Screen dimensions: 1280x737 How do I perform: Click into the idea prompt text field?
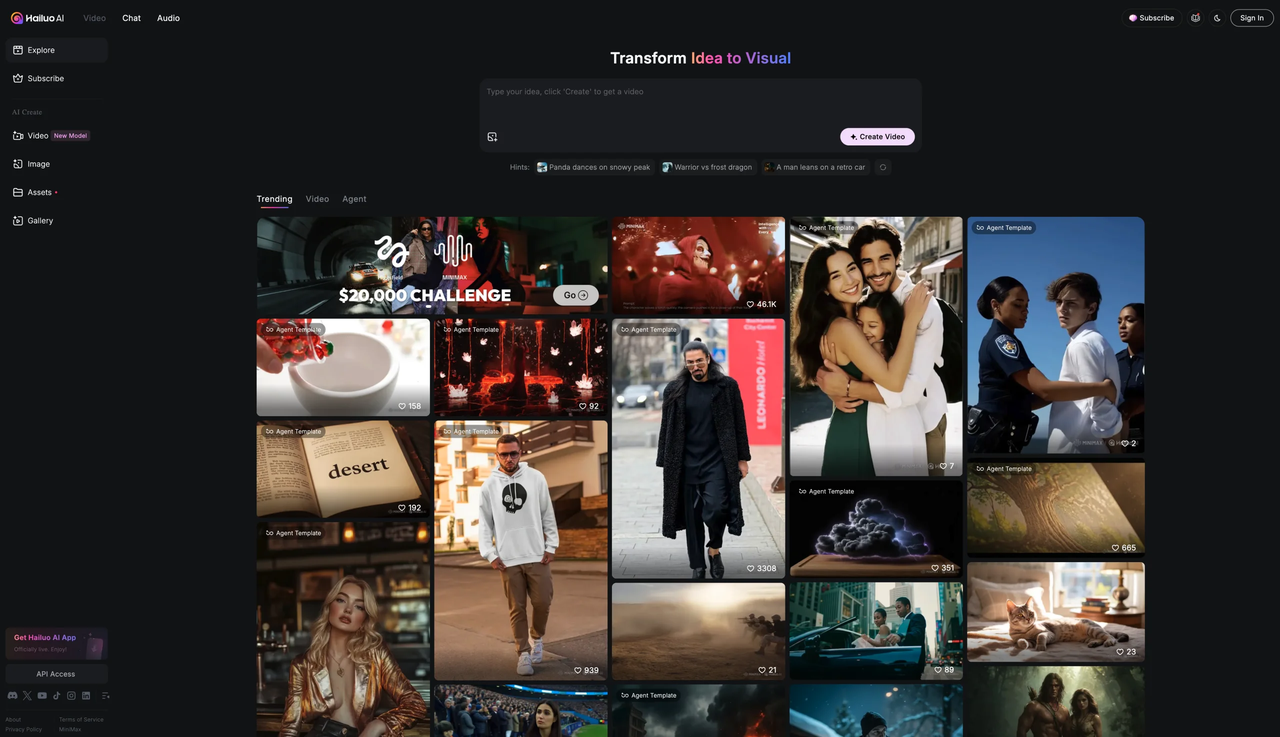pyautogui.click(x=700, y=105)
